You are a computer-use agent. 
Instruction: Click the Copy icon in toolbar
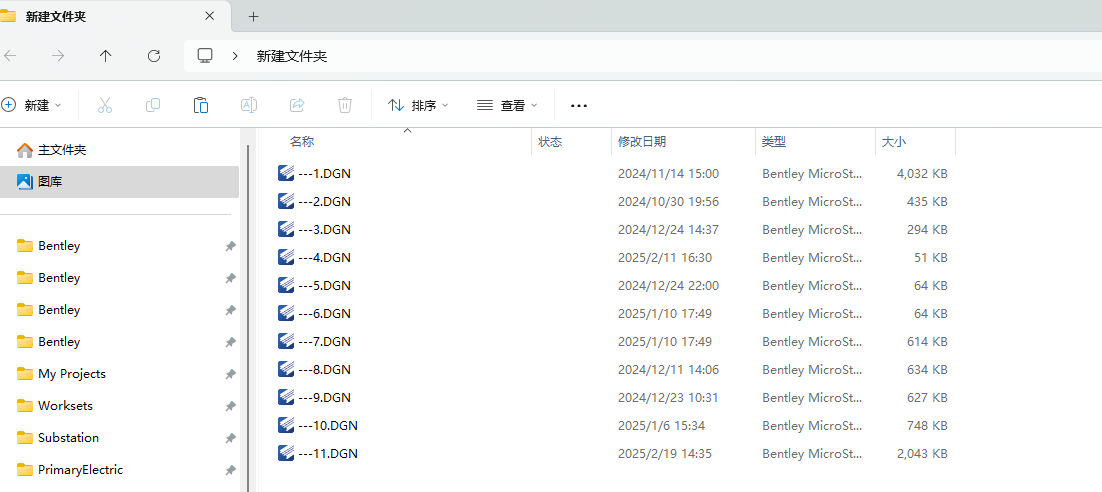pos(153,105)
